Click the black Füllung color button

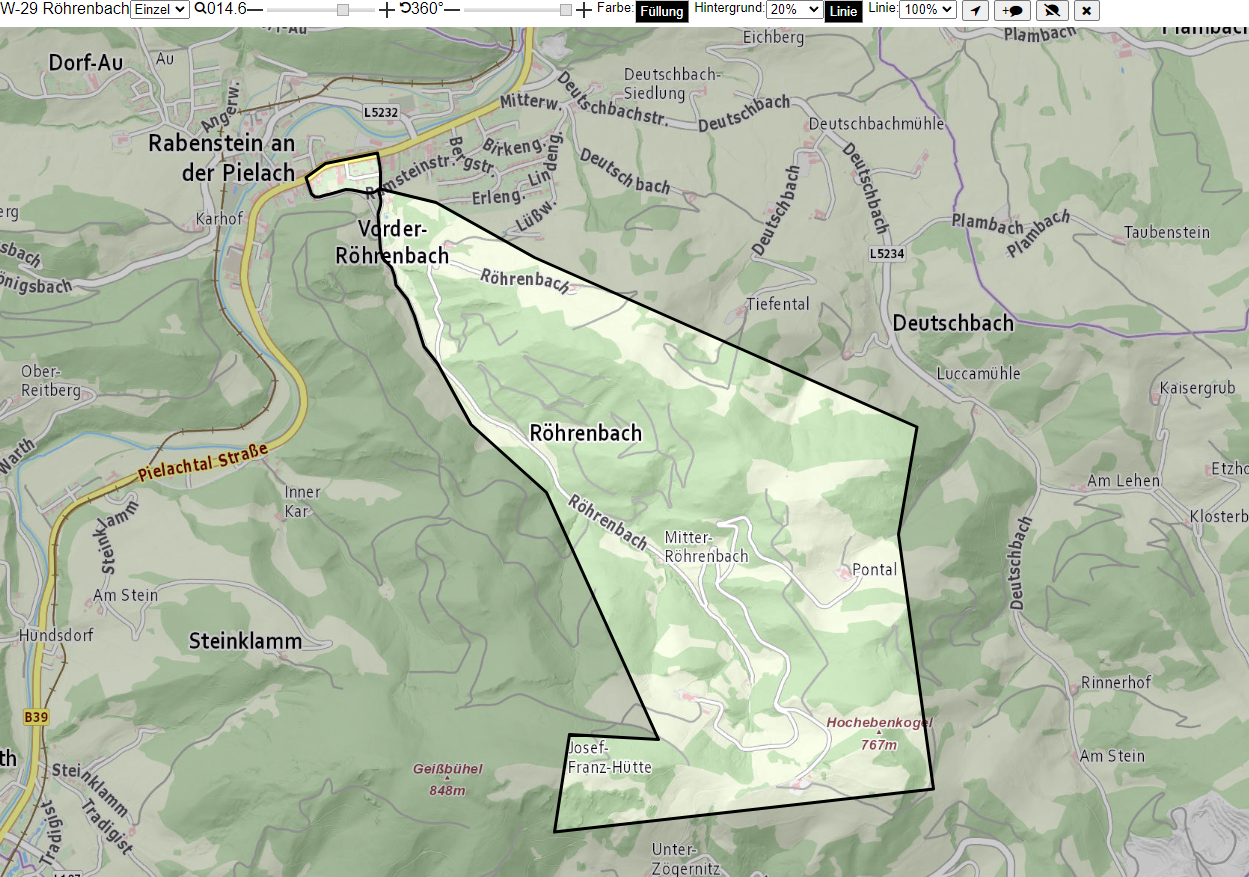click(662, 12)
